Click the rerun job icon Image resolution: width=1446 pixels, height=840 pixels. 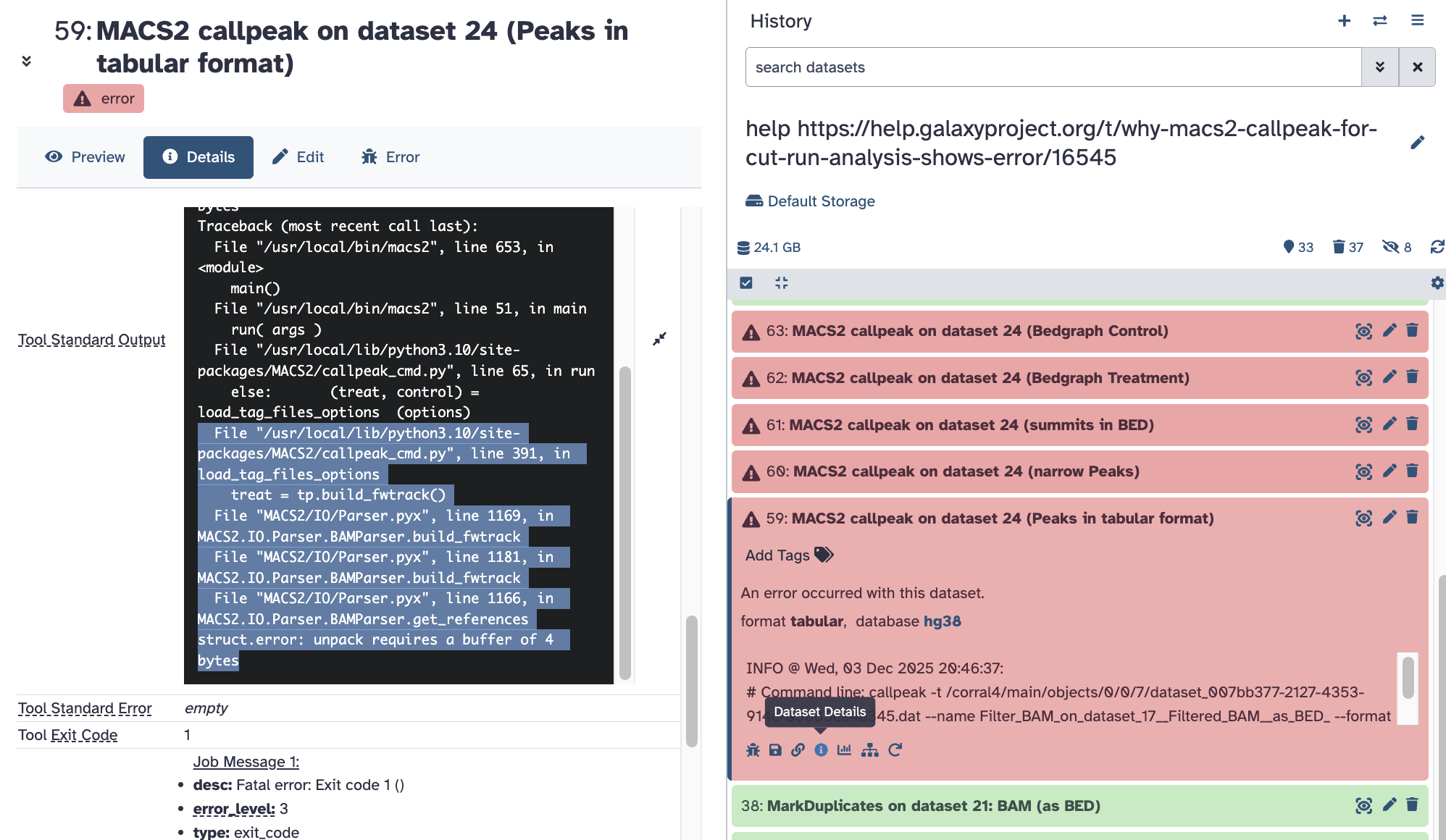pyautogui.click(x=895, y=750)
